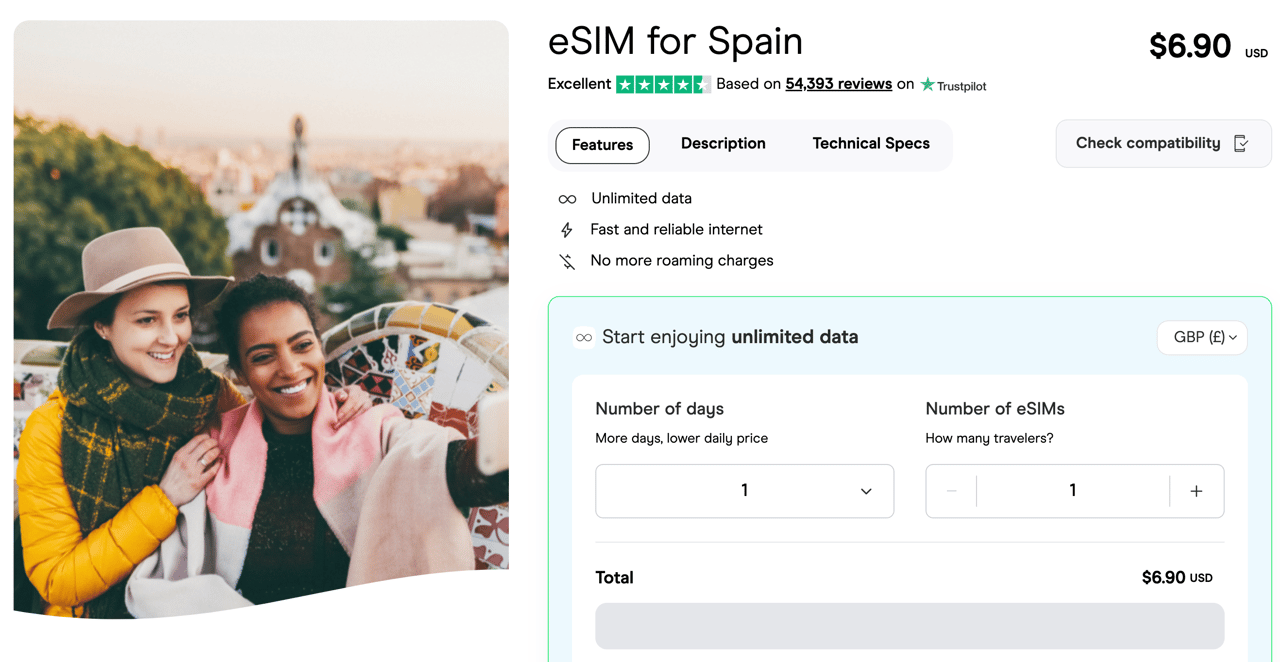1280x662 pixels.
Task: Click the chevron in the days selector
Action: (x=866, y=491)
